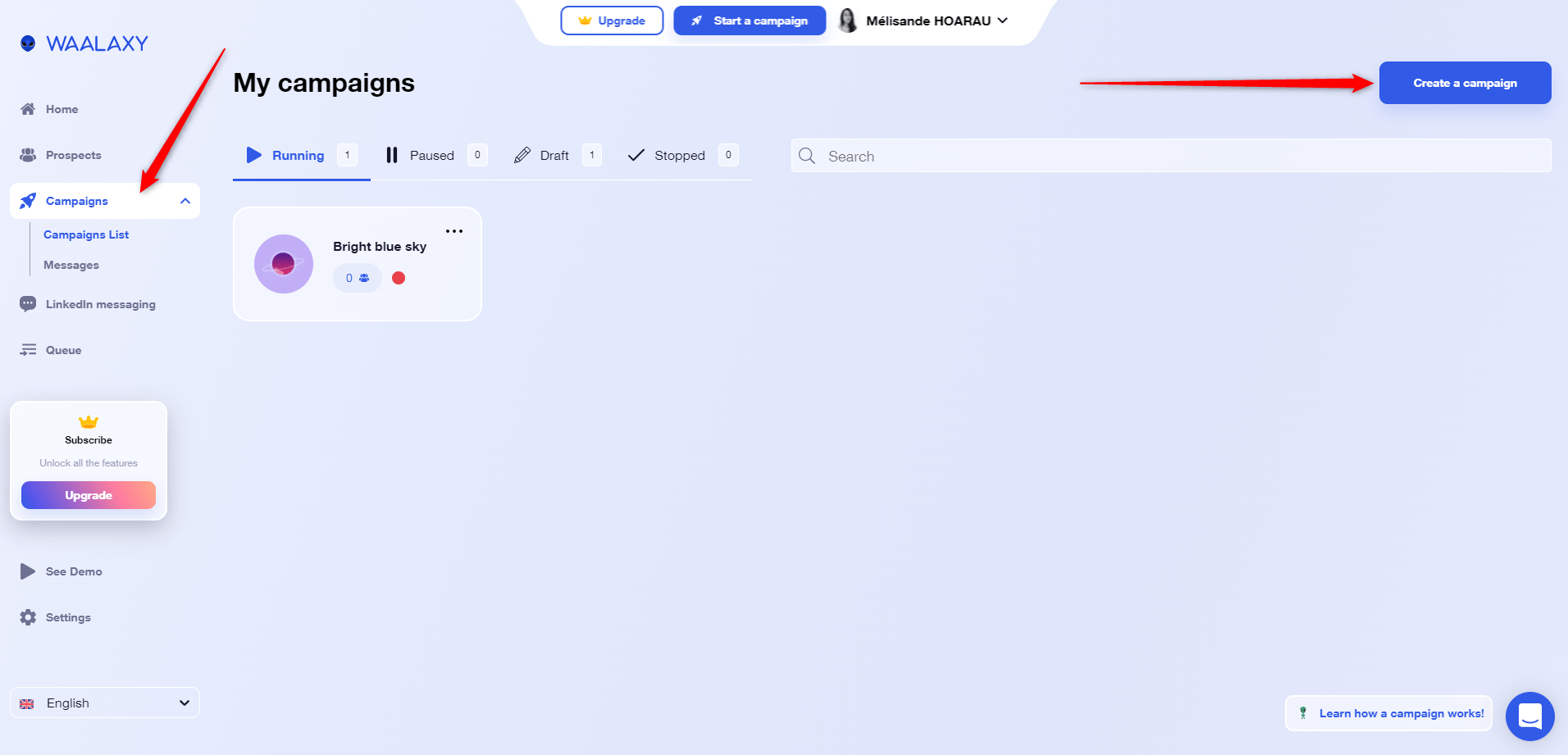Click the LinkedIn messaging menu label

(101, 304)
